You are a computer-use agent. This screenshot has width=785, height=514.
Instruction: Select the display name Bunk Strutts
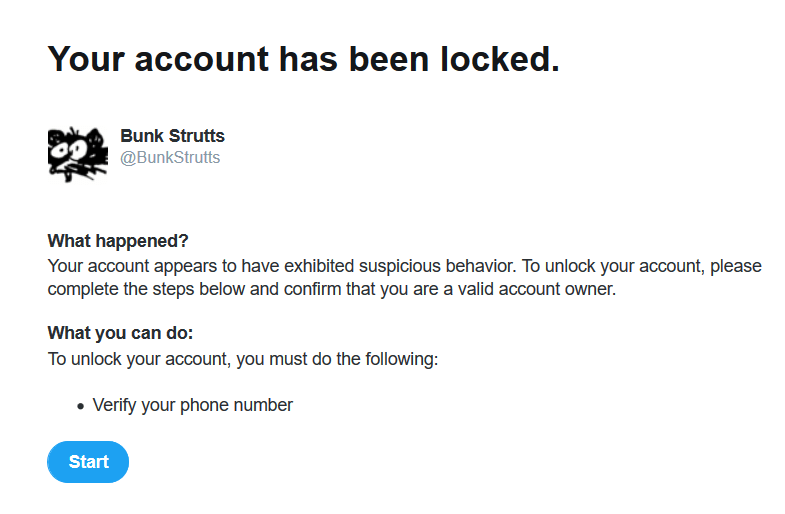point(172,136)
